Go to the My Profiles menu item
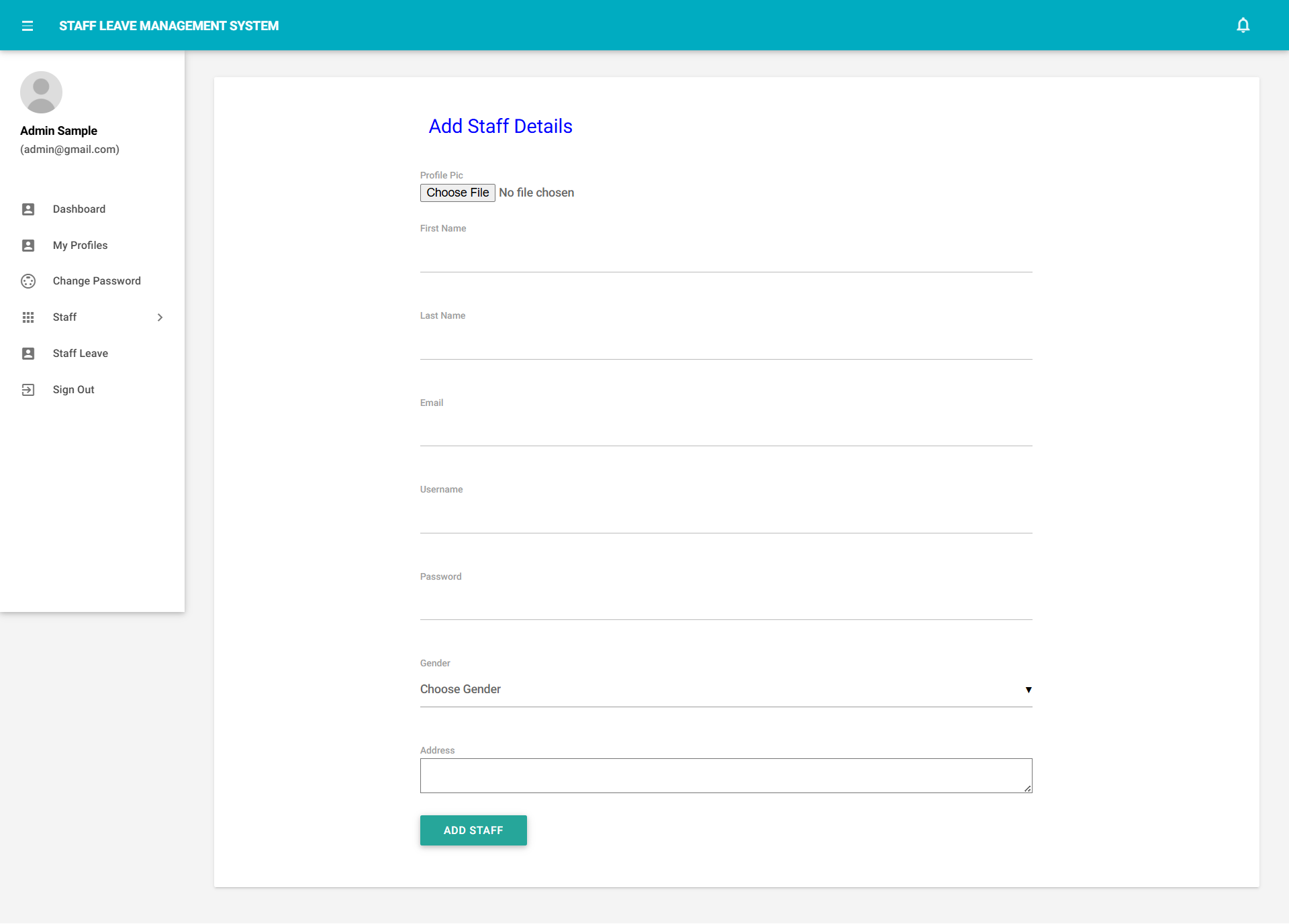Screen dimensions: 1289x924 [80, 246]
